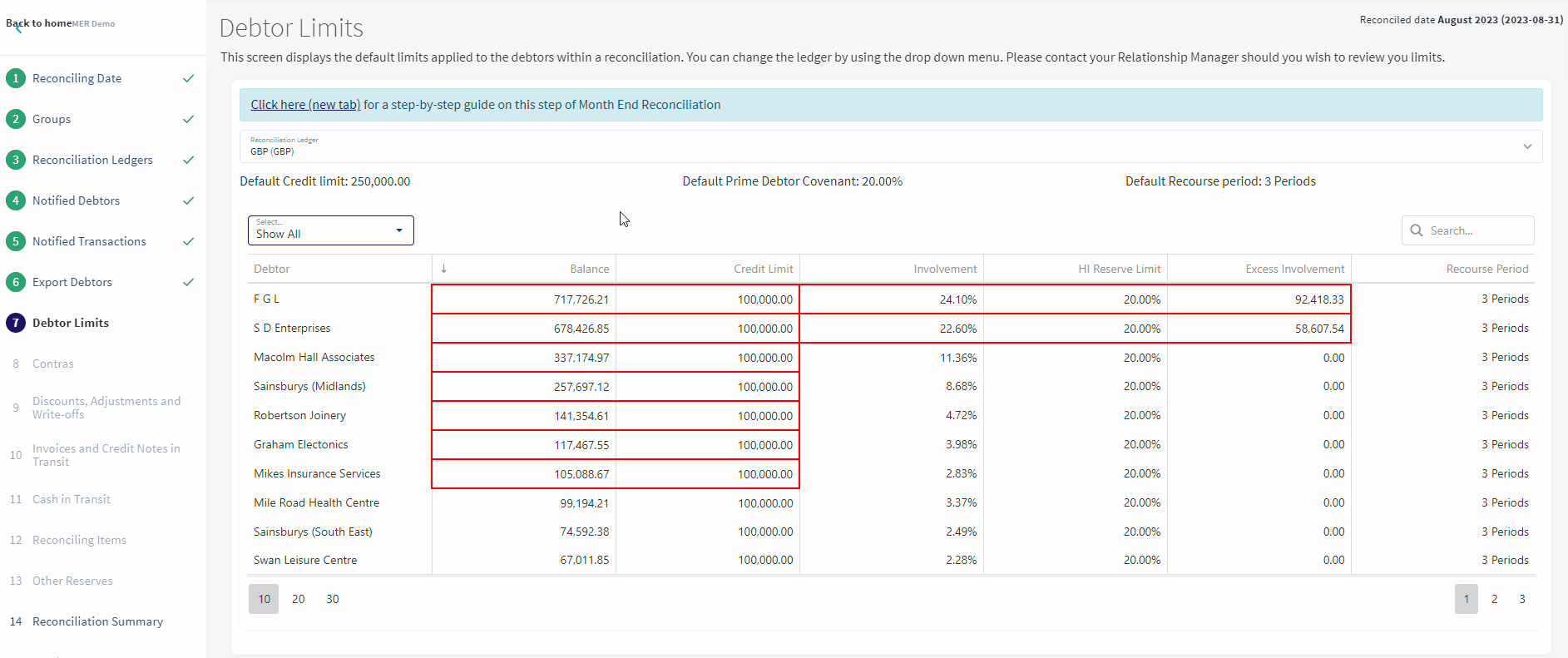Sort by the Credit Limit column header

[x=763, y=269]
